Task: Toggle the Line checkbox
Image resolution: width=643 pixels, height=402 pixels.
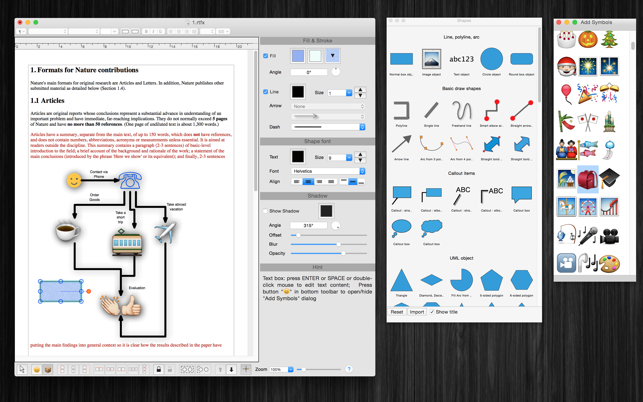Action: 265,92
